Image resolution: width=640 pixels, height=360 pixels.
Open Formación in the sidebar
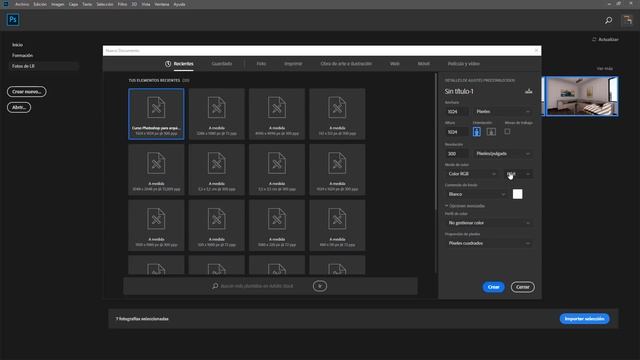(22, 55)
